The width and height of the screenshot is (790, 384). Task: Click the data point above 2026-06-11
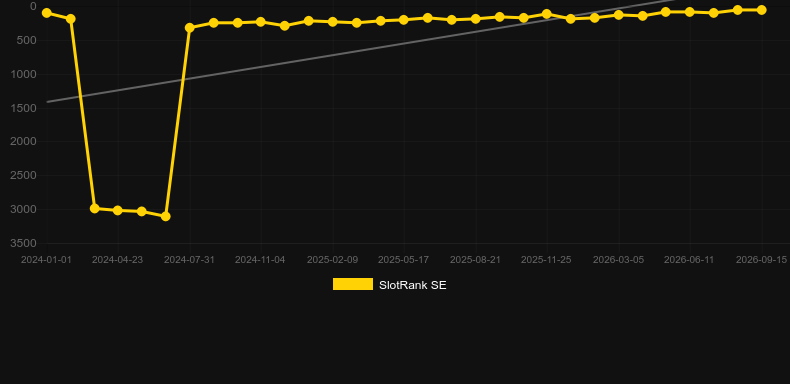[690, 12]
